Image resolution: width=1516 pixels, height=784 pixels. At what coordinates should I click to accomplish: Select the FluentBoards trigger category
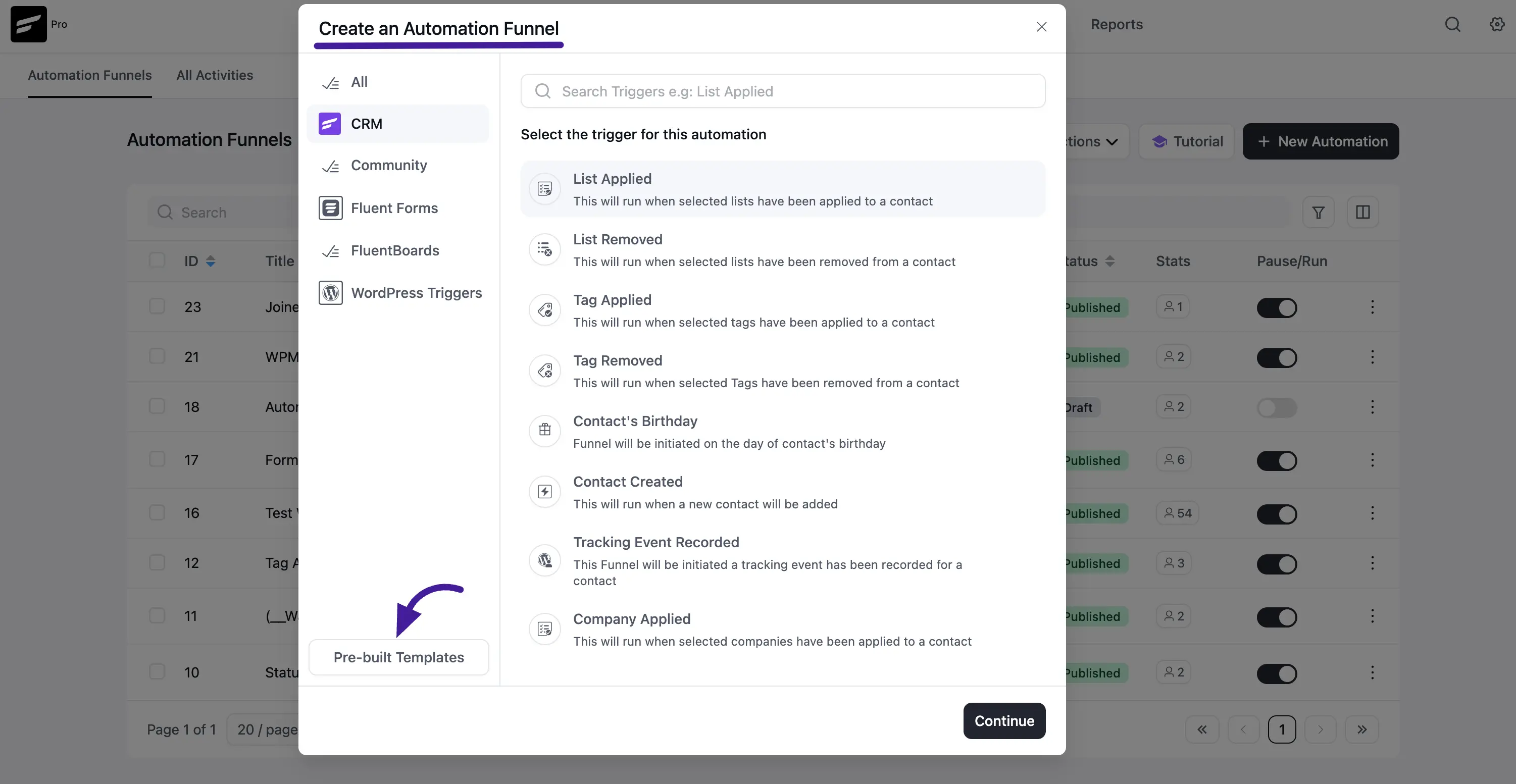398,250
